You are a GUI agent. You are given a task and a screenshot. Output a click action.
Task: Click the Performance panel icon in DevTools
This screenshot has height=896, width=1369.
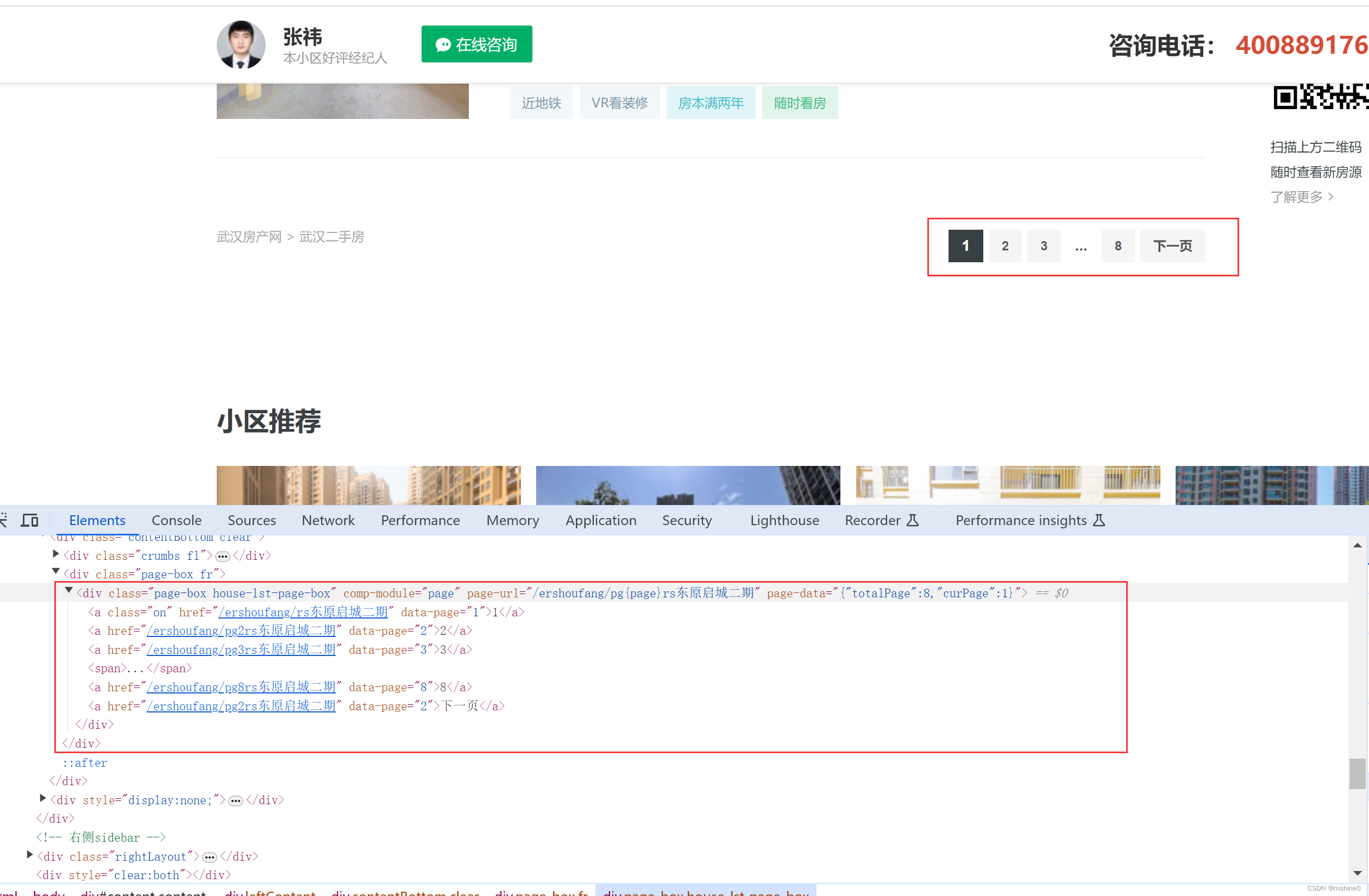420,520
